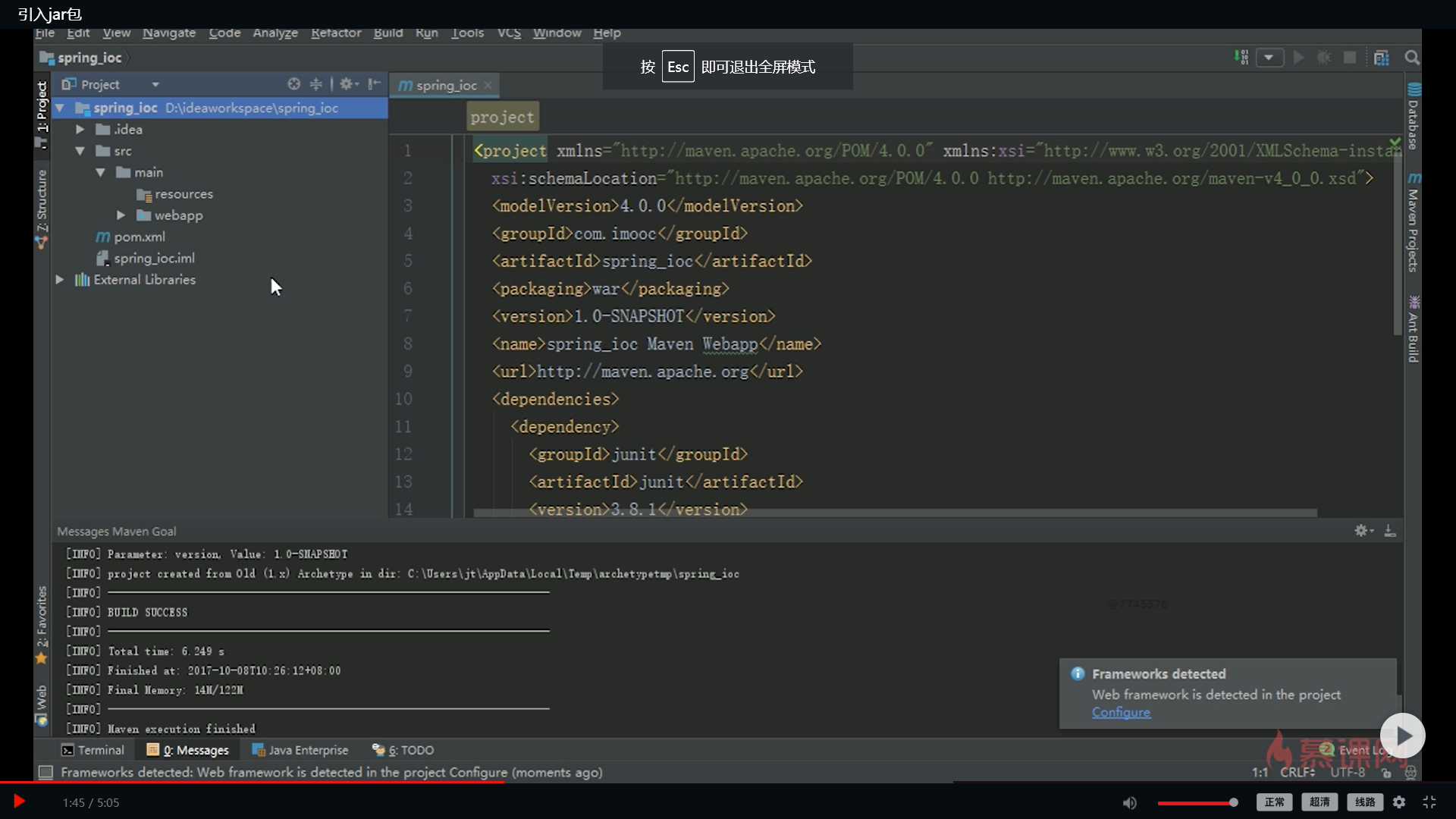Open the Project Structure icon

click(x=1382, y=58)
